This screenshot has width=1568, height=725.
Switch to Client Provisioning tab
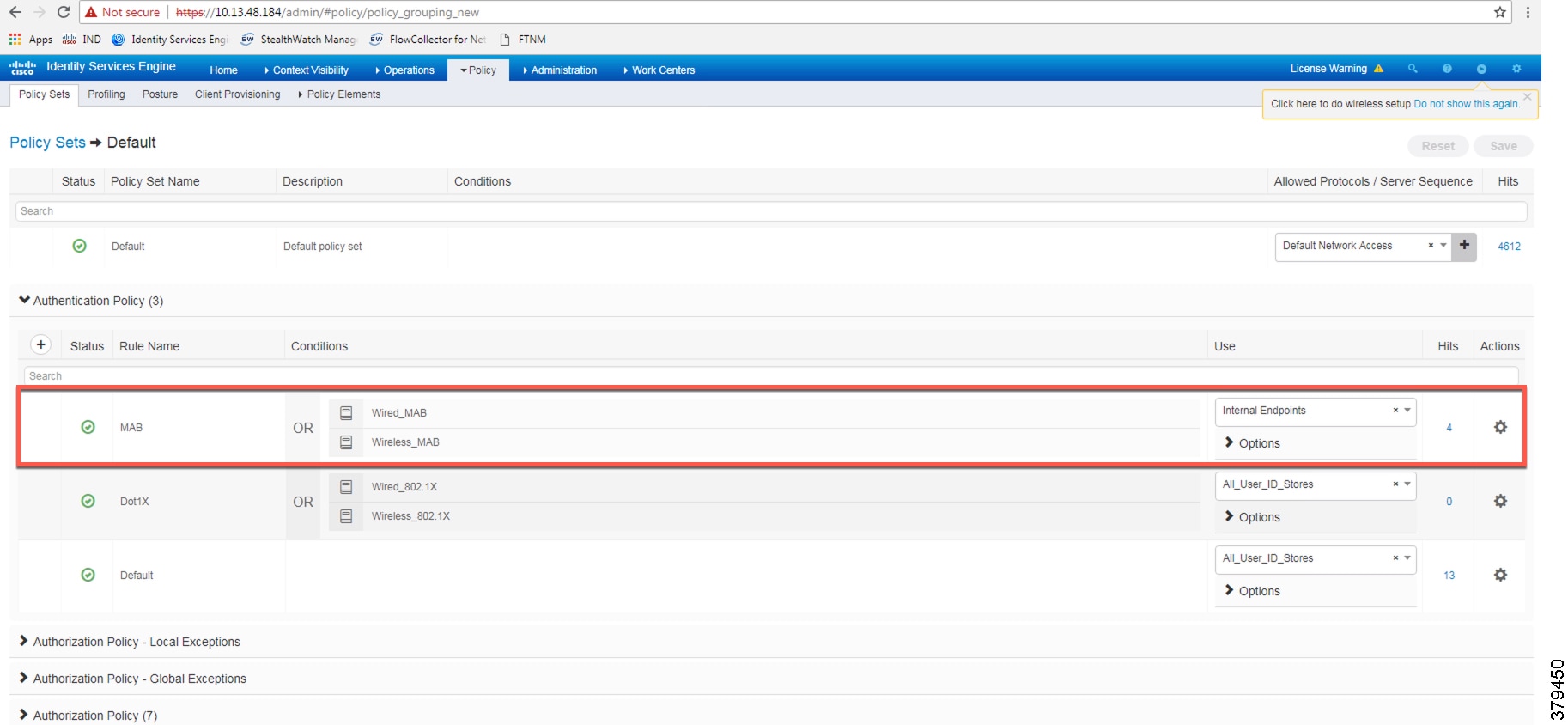238,94
